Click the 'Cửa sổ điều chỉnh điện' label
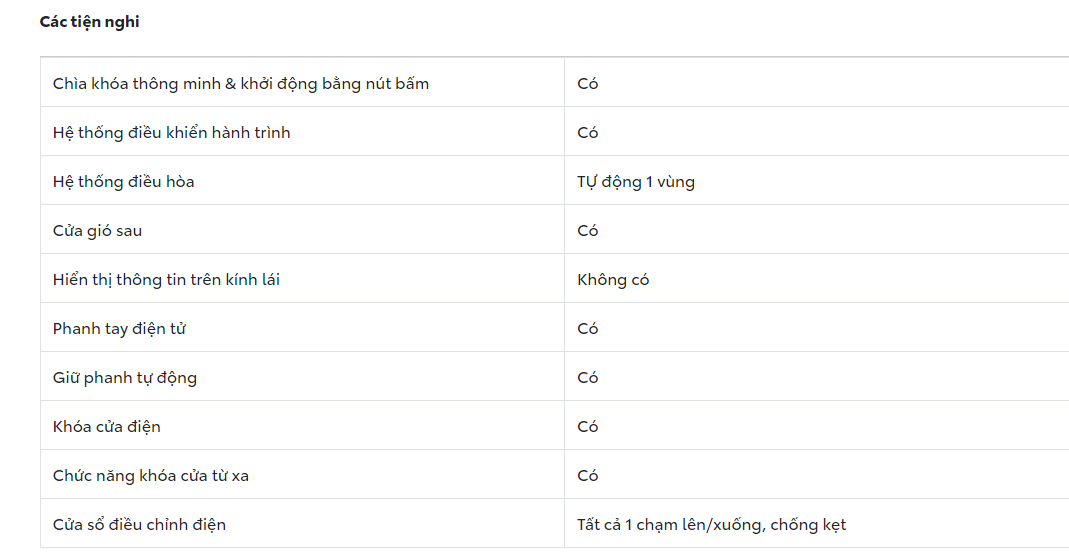Image resolution: width=1069 pixels, height=558 pixels. point(139,525)
